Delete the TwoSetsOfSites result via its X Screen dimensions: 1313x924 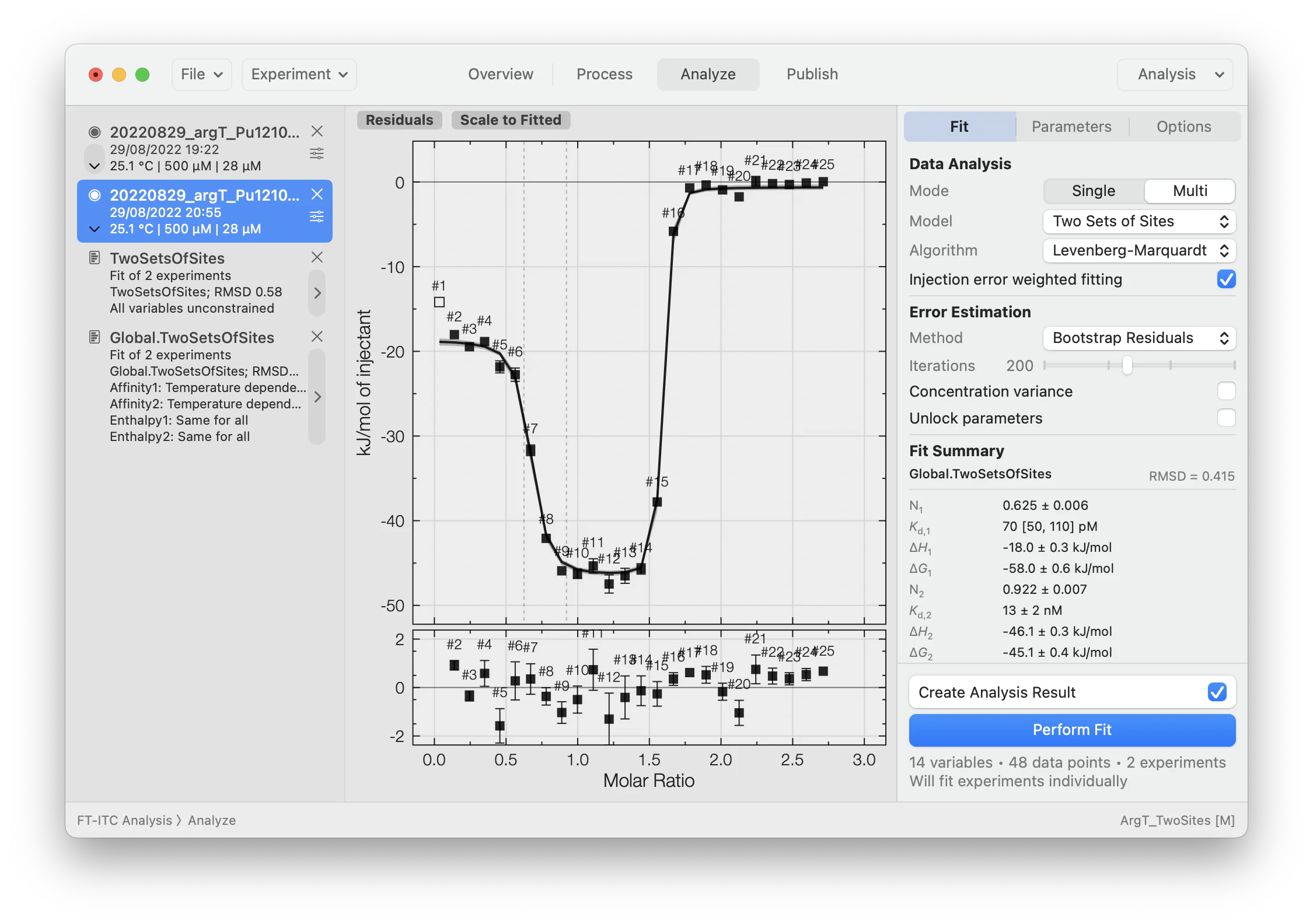pos(317,257)
